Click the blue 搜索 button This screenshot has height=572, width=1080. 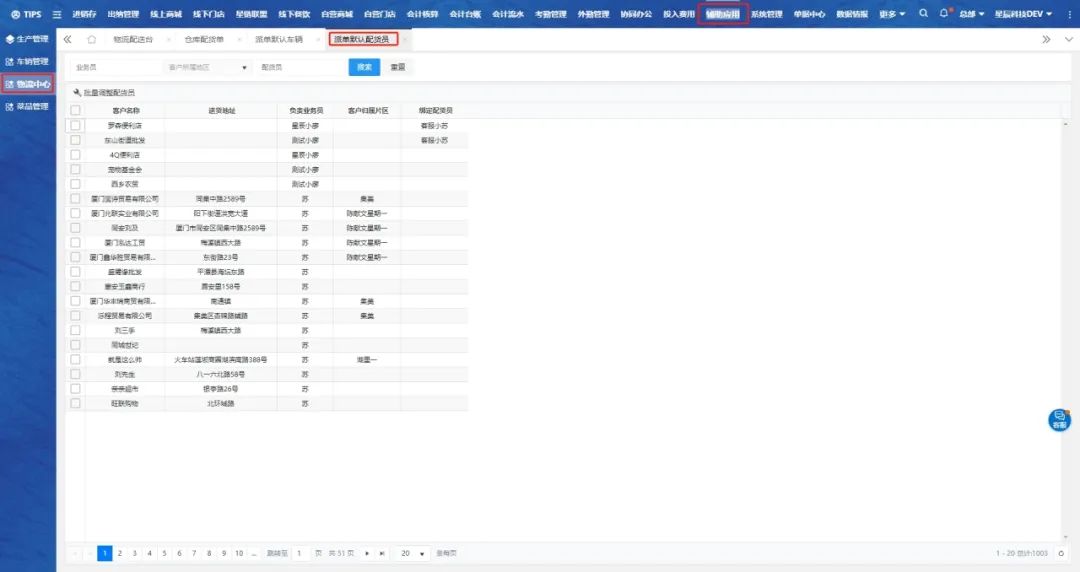coord(364,67)
